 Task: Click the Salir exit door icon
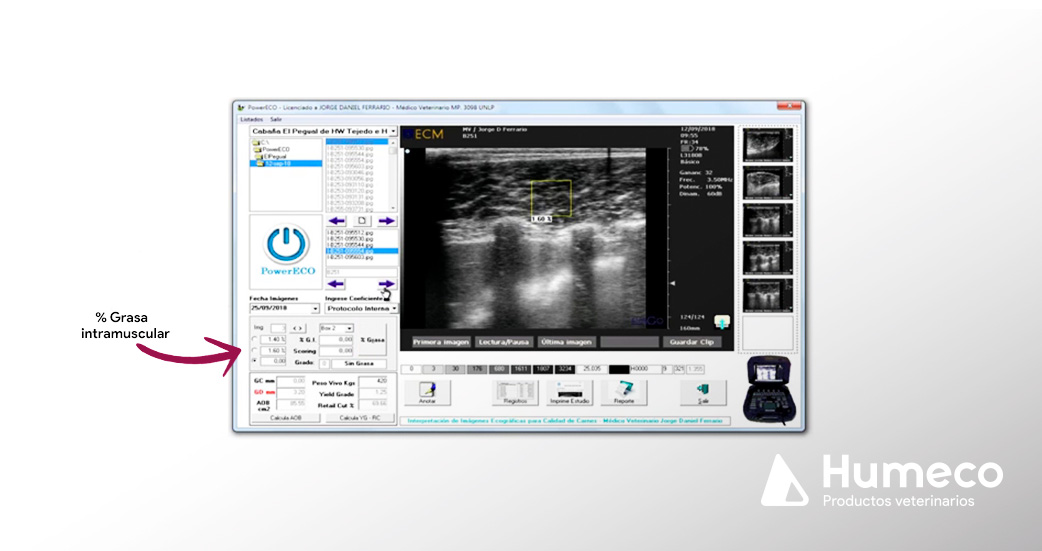(x=703, y=393)
